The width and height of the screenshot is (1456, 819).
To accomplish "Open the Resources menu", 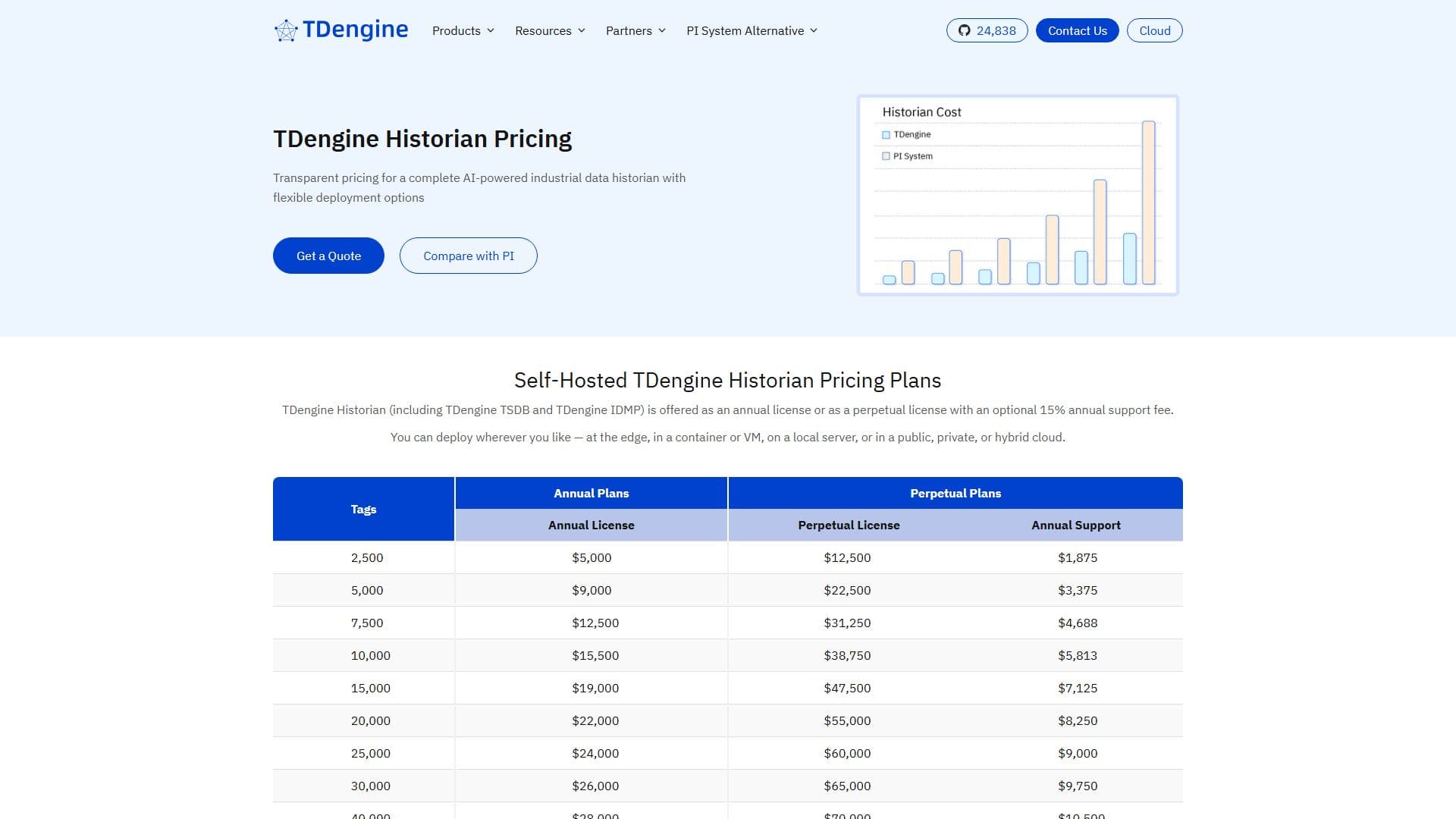I will tap(551, 30).
